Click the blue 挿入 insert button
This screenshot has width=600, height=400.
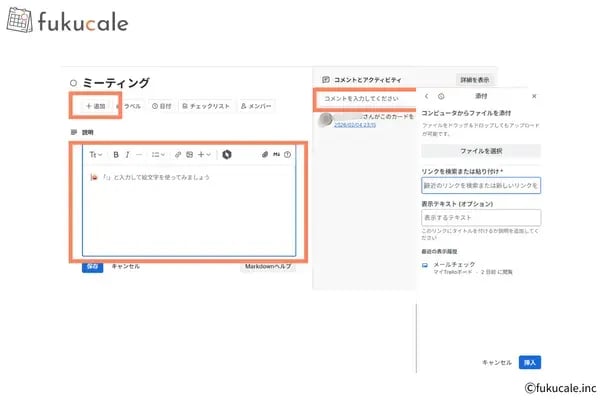[x=530, y=362]
